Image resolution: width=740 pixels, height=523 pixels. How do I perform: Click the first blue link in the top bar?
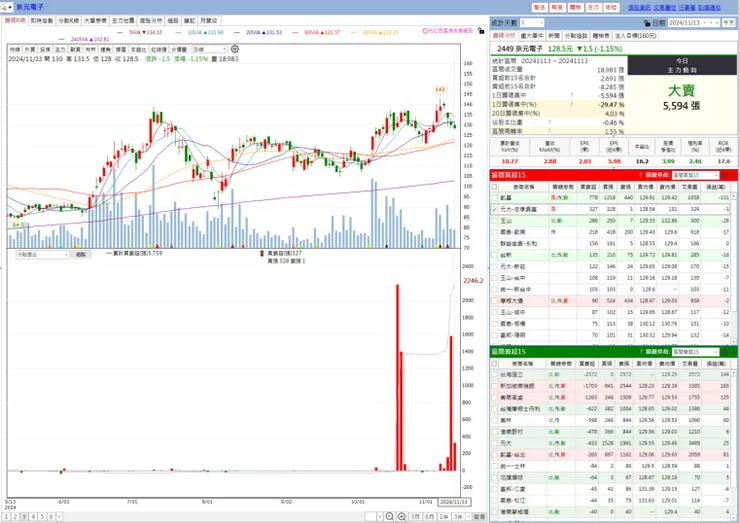(639, 8)
